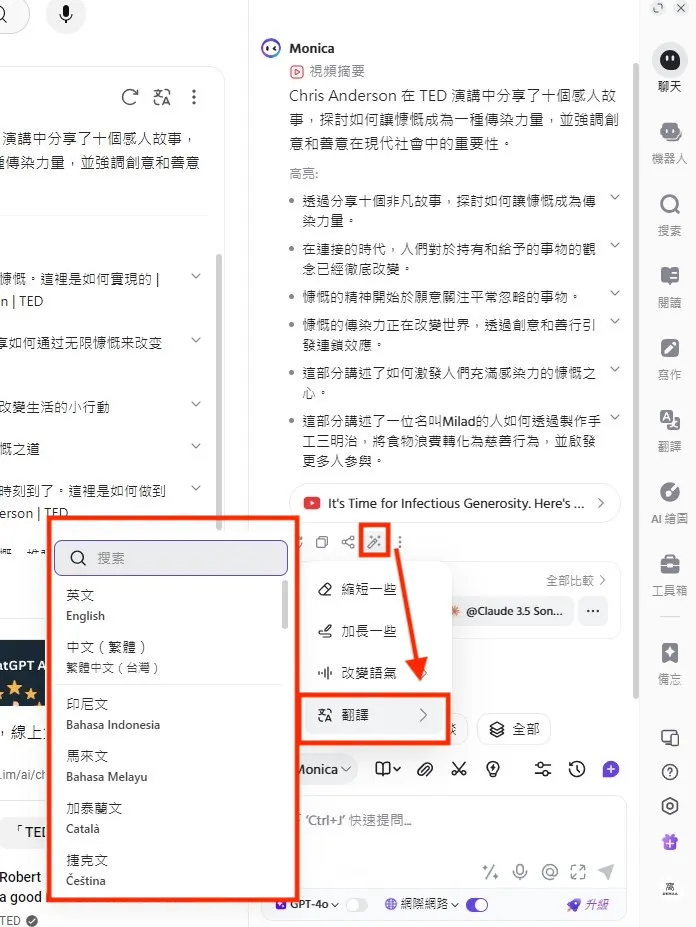Open the GPT-4o model dropdown
Screen dimensions: 696x927
click(309, 905)
